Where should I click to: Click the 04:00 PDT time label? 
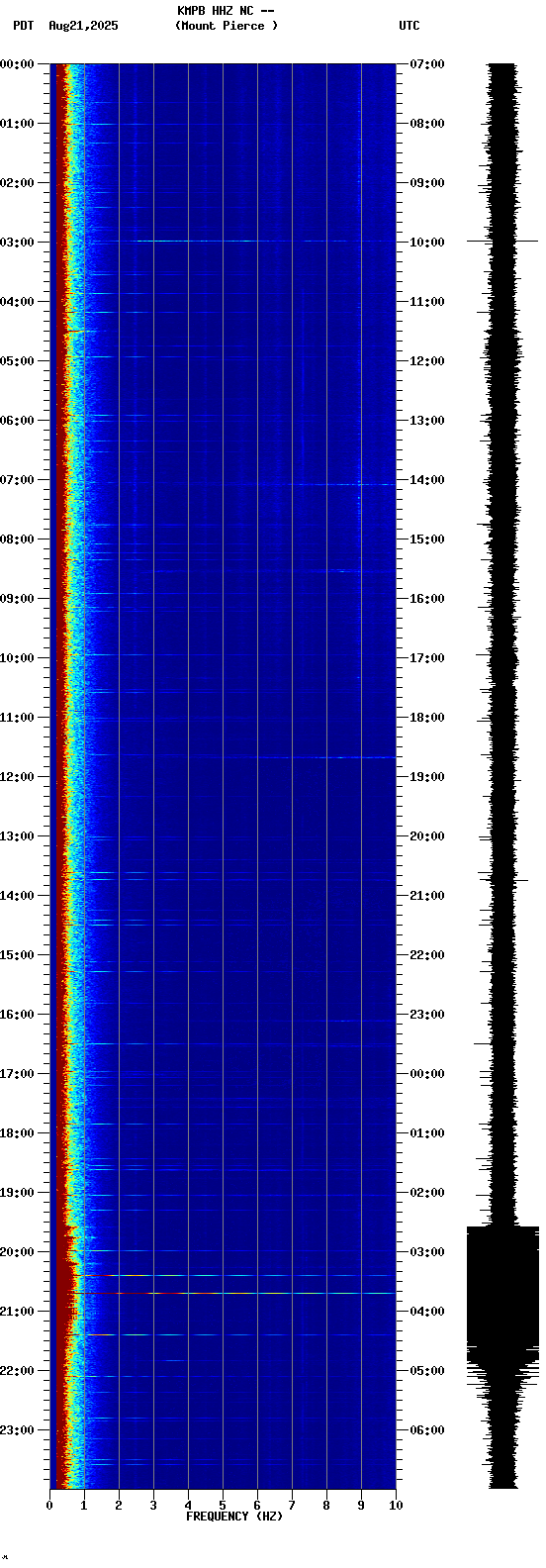click(x=17, y=302)
